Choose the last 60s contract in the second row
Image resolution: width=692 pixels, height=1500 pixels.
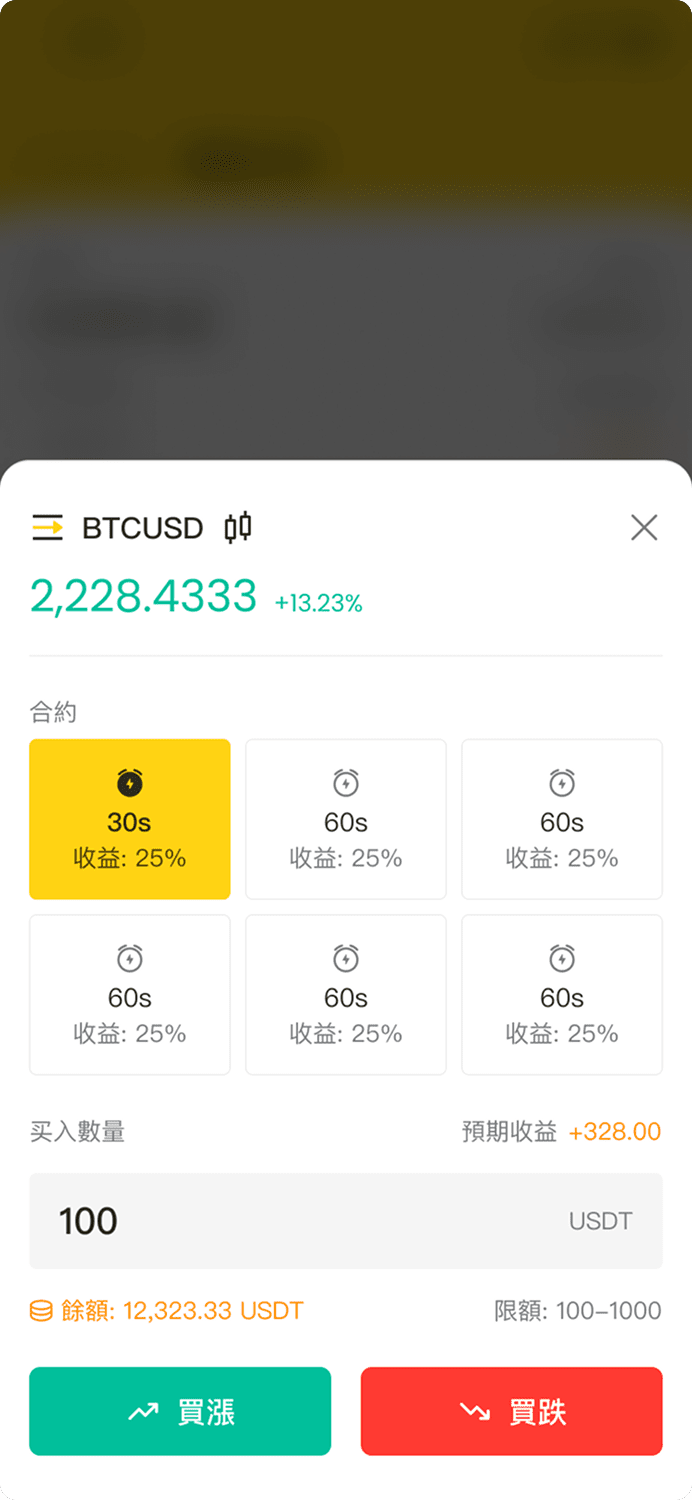pyautogui.click(x=562, y=995)
